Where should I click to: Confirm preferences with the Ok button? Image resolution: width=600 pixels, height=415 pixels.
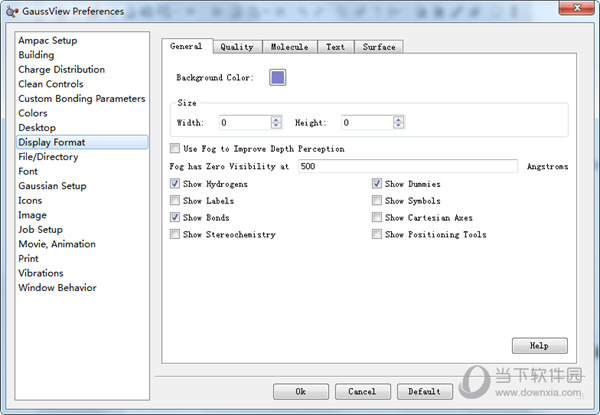tap(301, 392)
